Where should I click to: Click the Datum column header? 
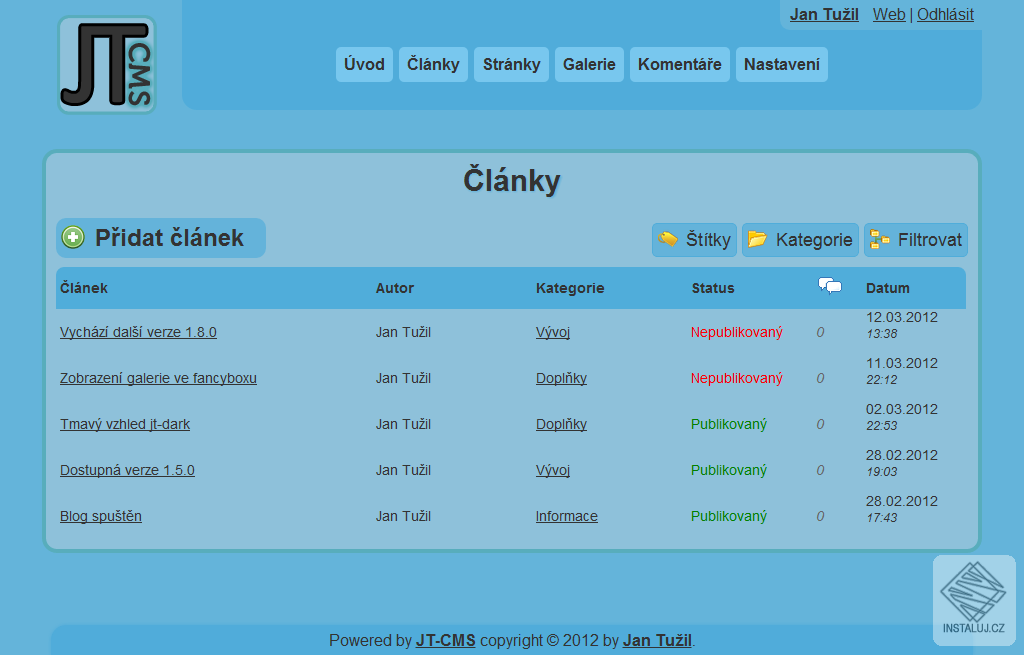(888, 288)
